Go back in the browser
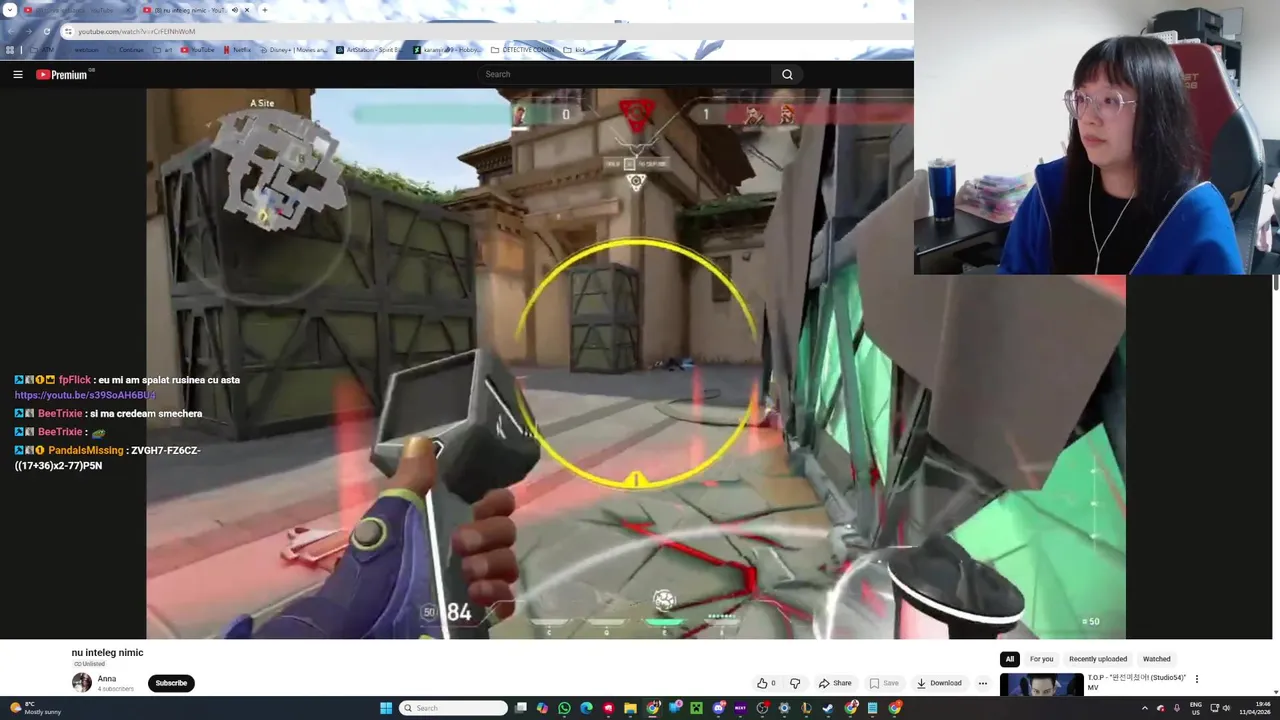The height and width of the screenshot is (720, 1280). tap(11, 31)
